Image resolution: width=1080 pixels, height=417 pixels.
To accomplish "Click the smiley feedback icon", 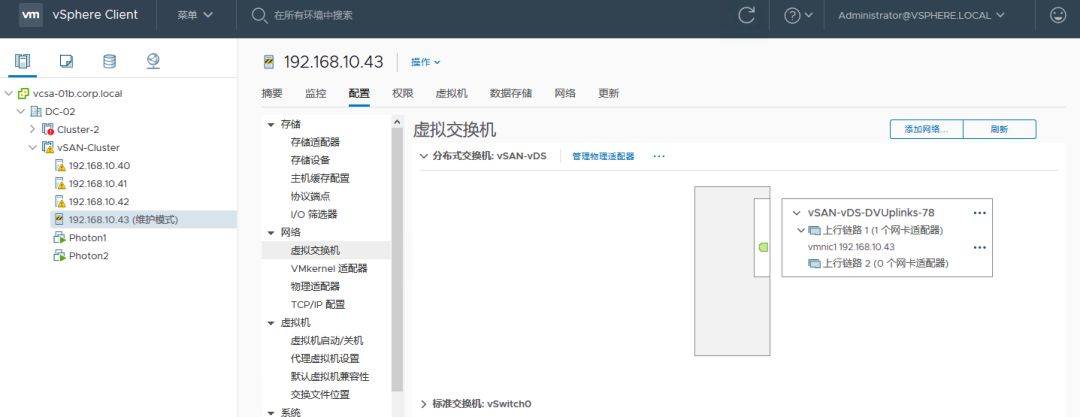I will [1057, 15].
